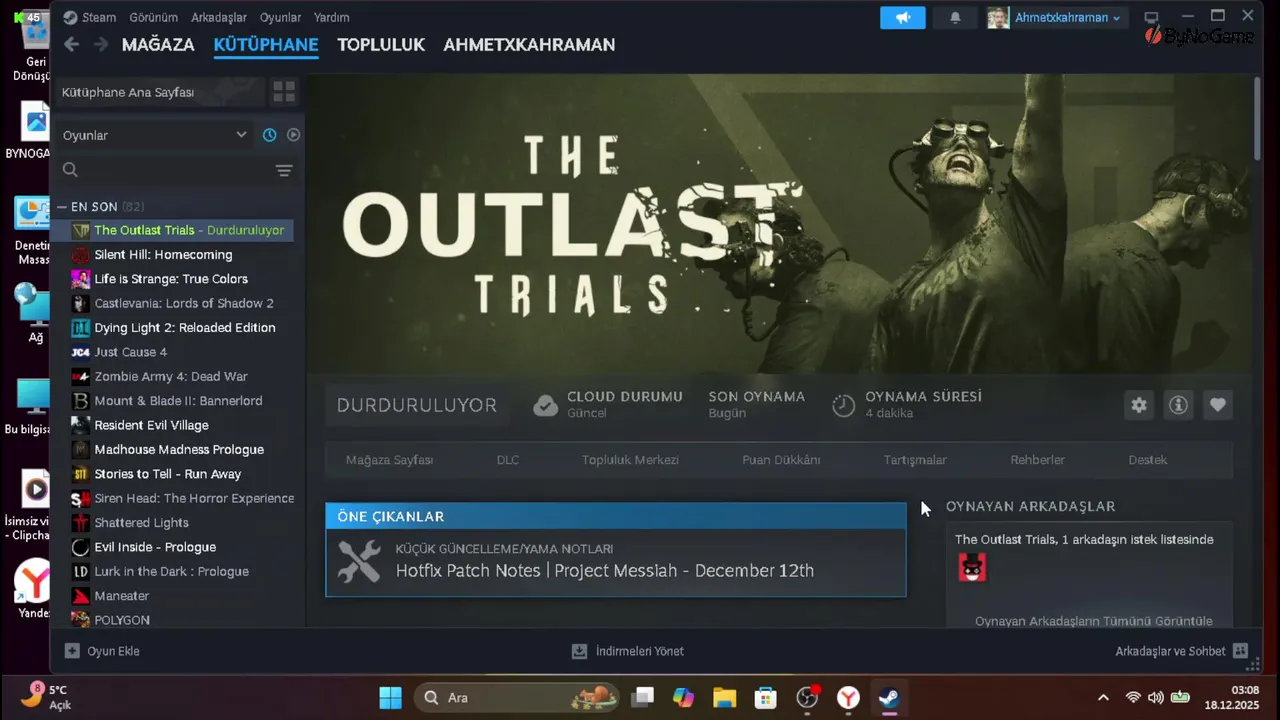Open game settings gear for Outlast Trials
Screen dimensions: 1280x720
pos(1139,405)
